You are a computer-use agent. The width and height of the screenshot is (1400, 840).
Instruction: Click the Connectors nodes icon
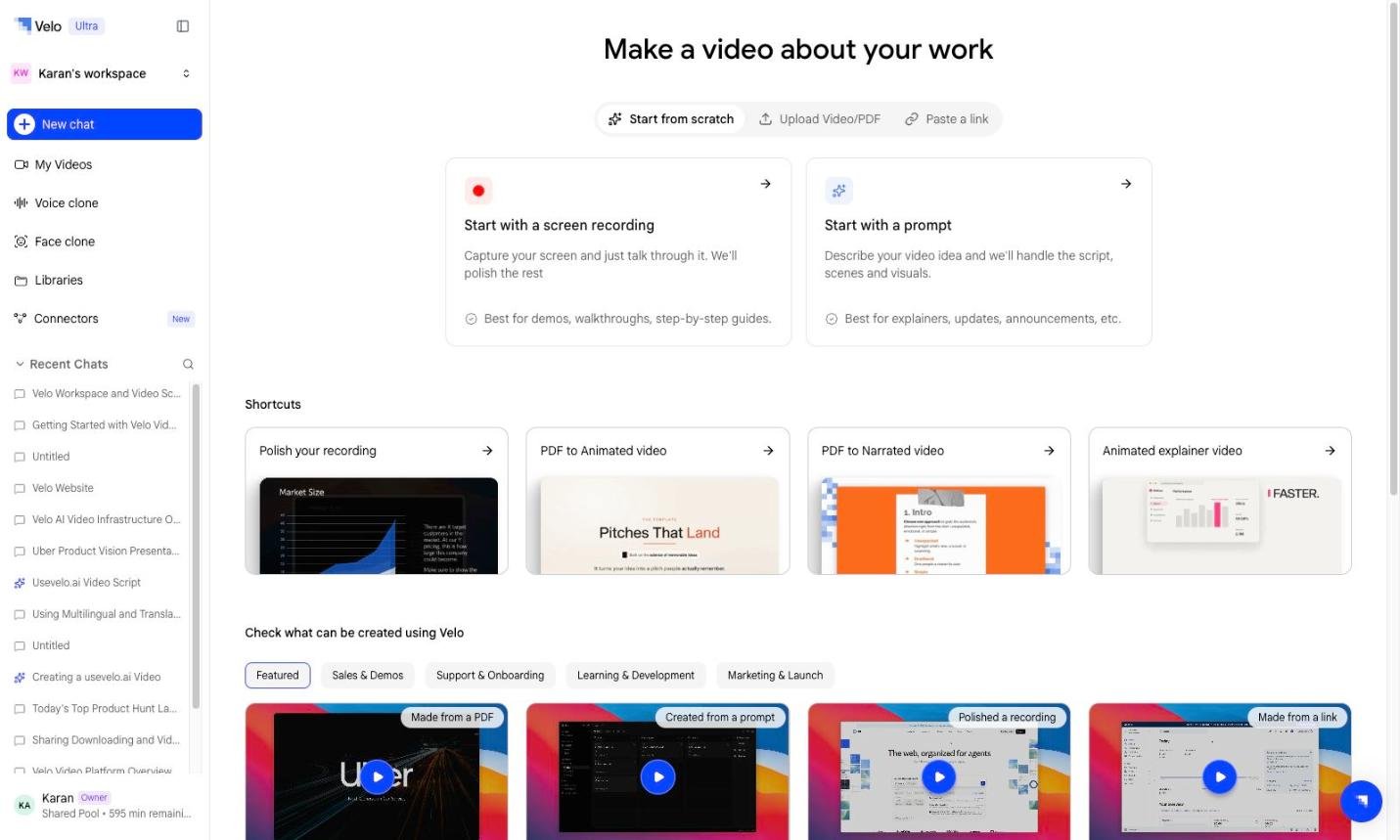21,319
